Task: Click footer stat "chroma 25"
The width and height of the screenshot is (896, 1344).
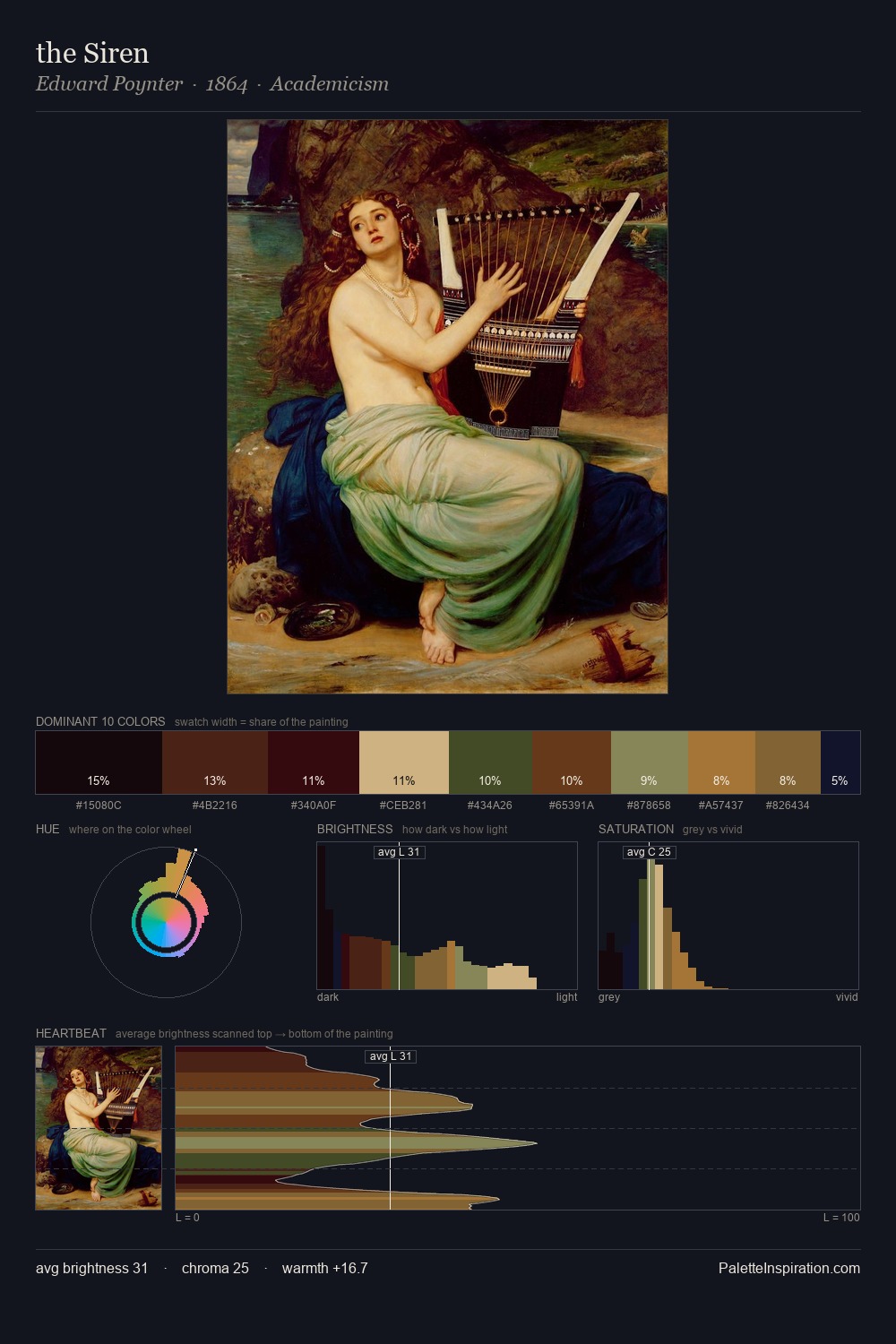Action: 215,1268
